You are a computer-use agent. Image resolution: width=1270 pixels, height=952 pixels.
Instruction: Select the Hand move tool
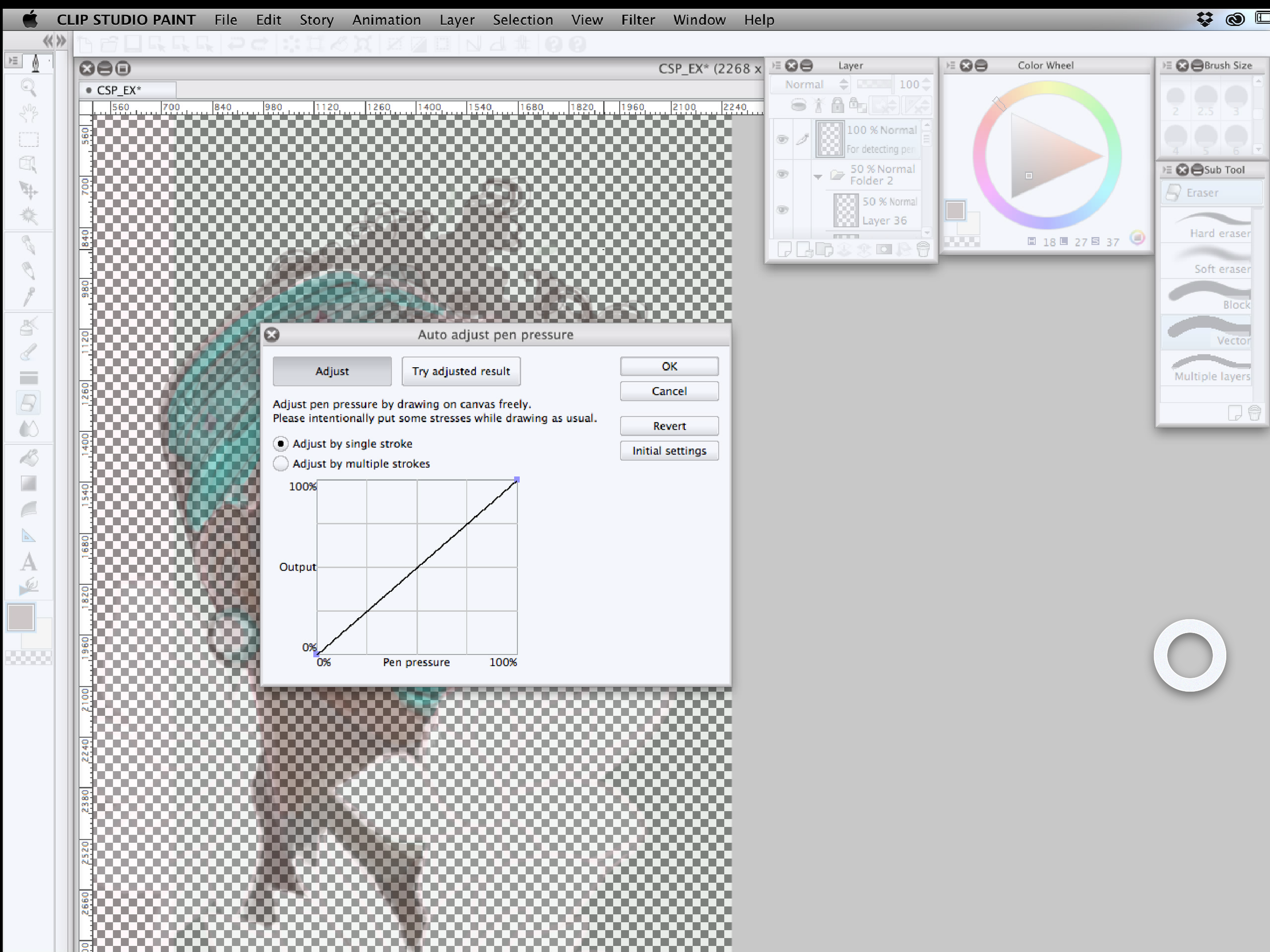click(29, 113)
